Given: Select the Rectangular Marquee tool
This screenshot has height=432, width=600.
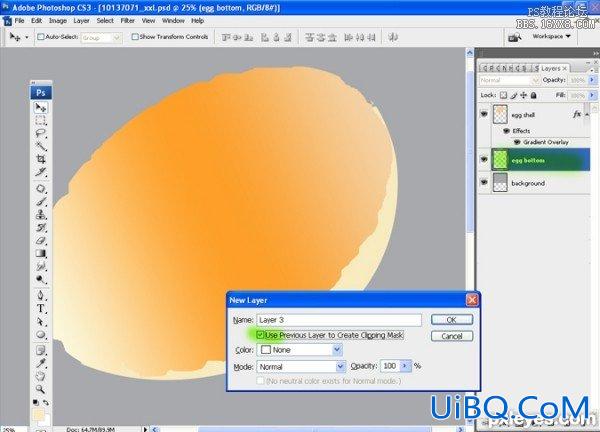Looking at the screenshot, I should 41,121.
